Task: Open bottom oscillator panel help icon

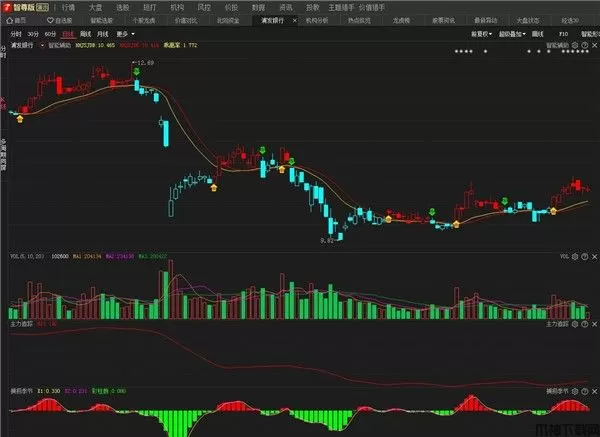Action: click(585, 391)
